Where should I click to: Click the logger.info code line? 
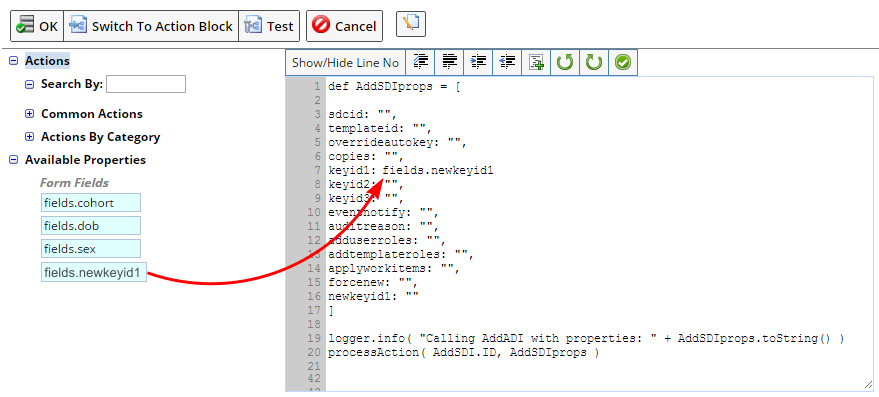click(x=586, y=339)
